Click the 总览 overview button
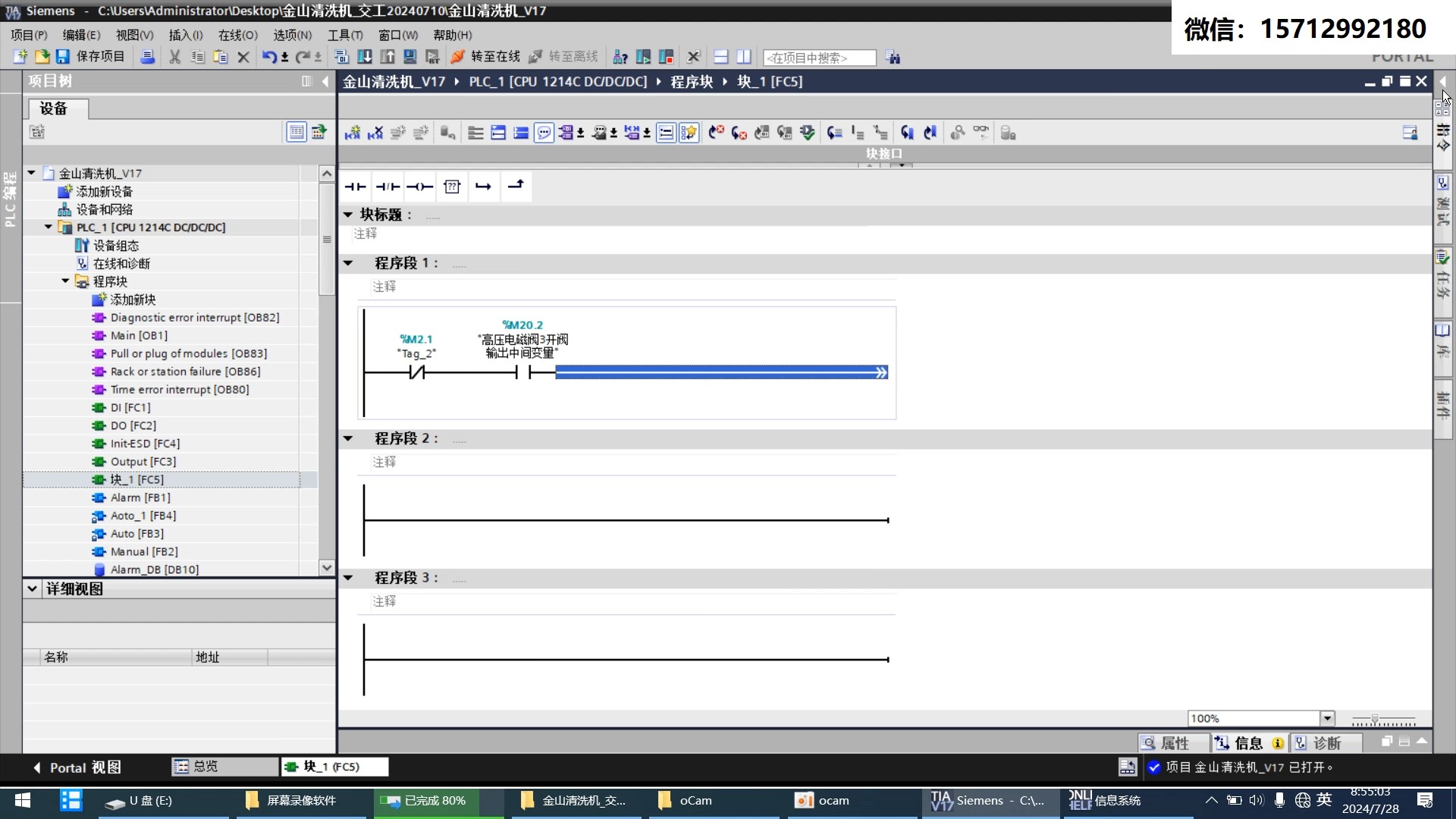This screenshot has width=1456, height=819. (x=224, y=767)
